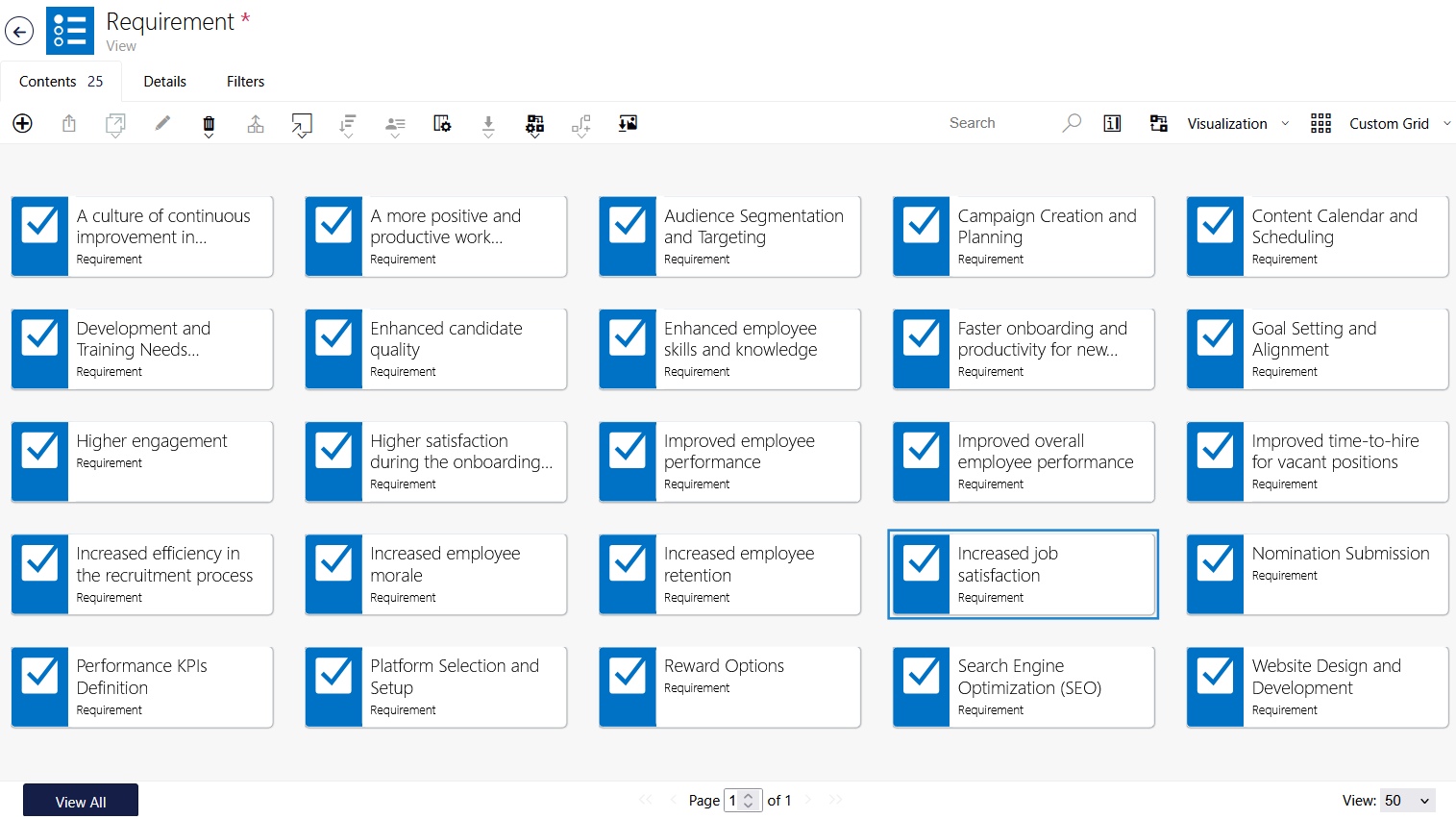This screenshot has height=819, width=1456.
Task: Click the download image icon in toolbar
Action: [x=628, y=123]
